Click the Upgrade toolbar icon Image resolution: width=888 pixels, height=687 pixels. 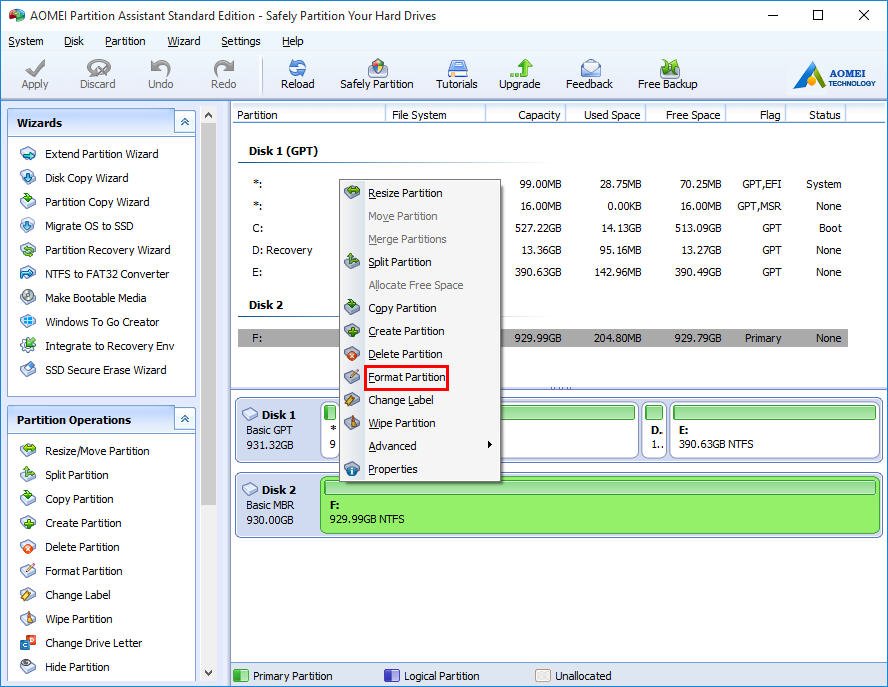[x=519, y=74]
